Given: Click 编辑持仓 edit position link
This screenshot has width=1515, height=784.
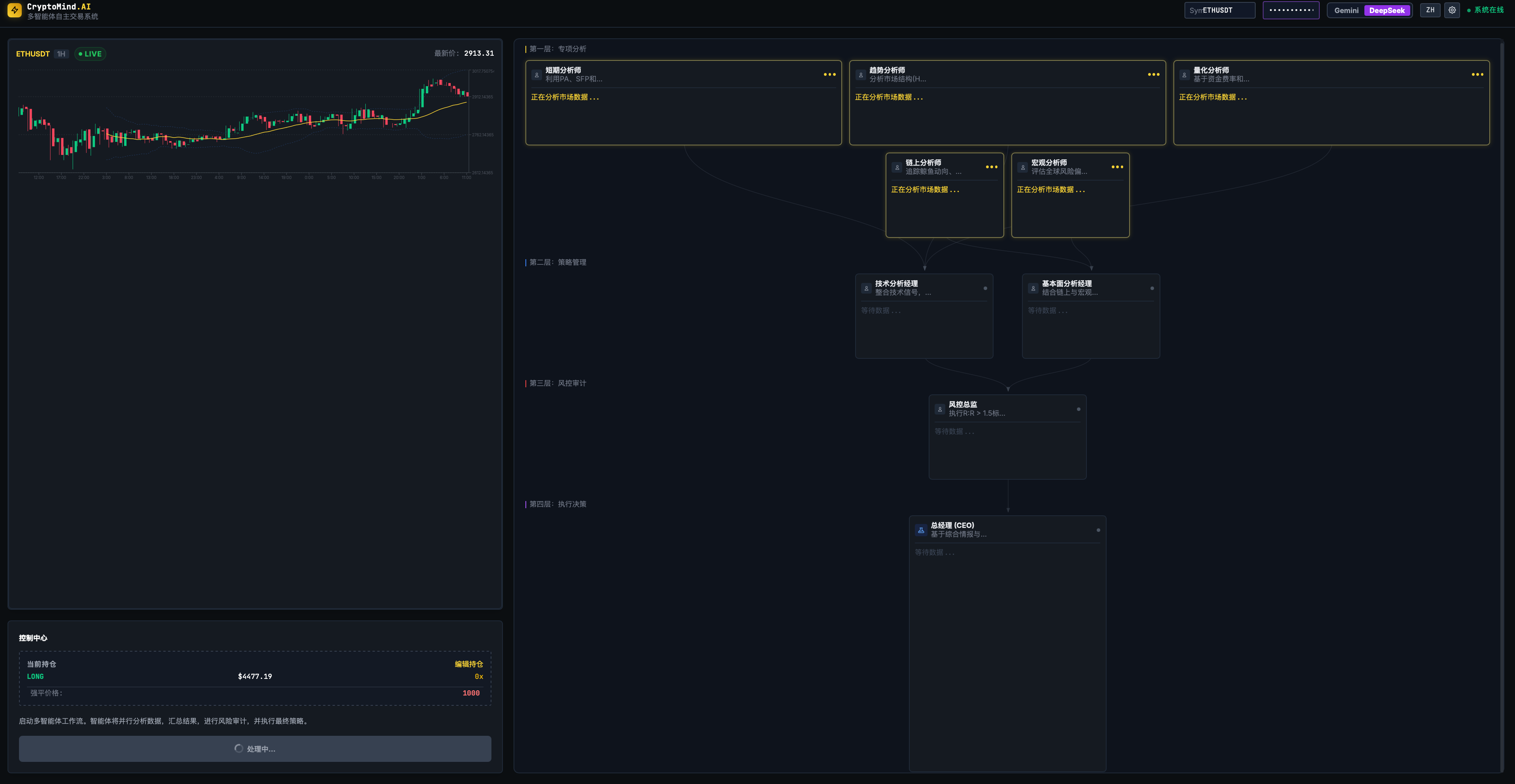Looking at the screenshot, I should [468, 664].
